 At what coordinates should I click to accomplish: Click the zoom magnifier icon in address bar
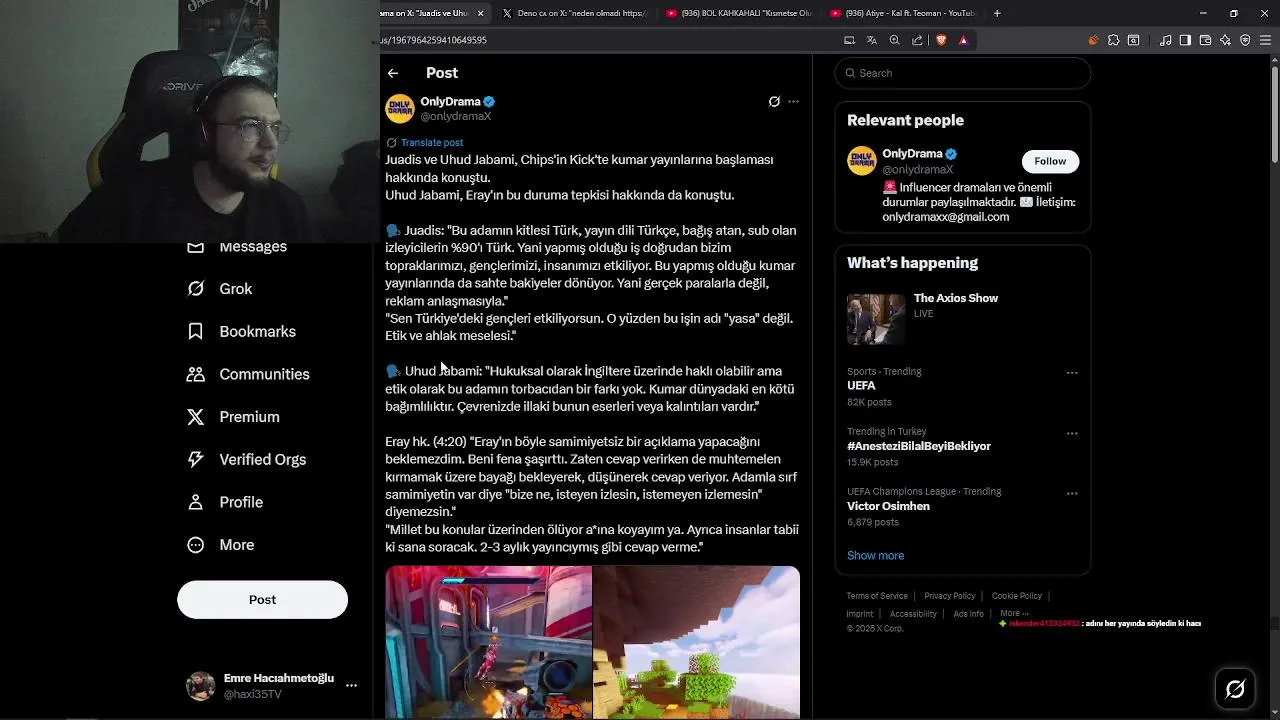coord(895,40)
